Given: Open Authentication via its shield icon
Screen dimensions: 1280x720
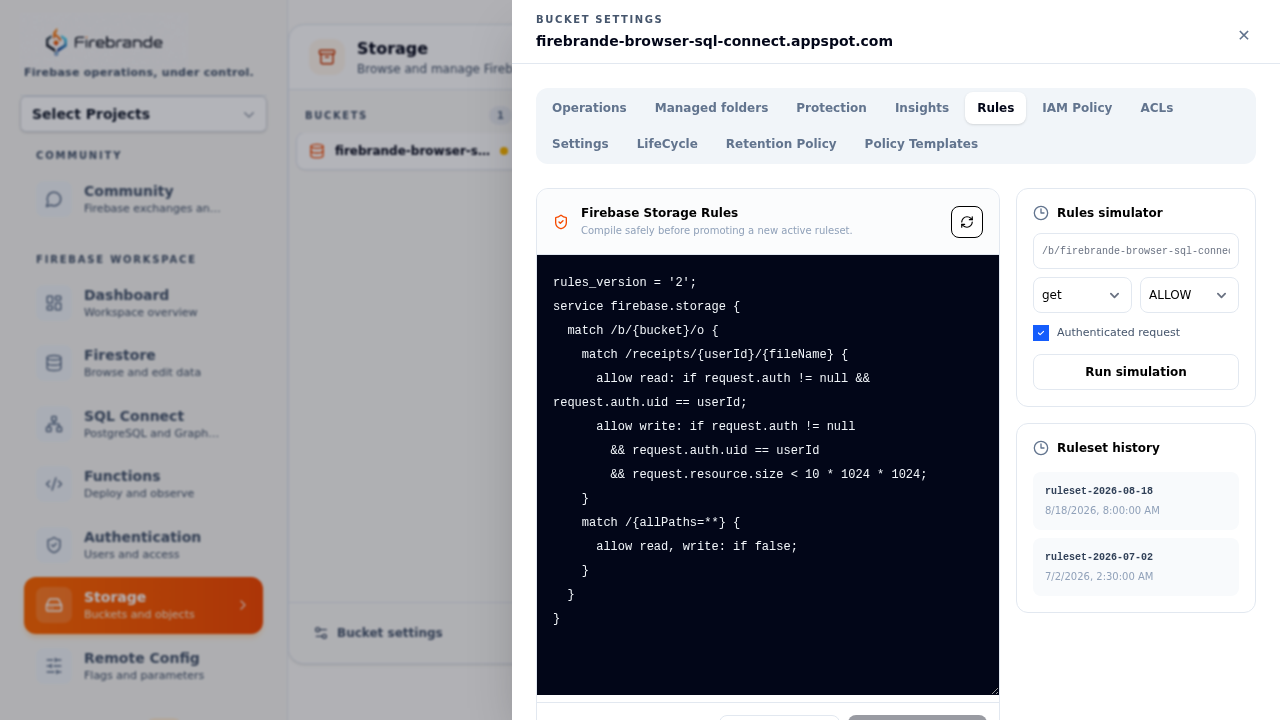Looking at the screenshot, I should (x=54, y=545).
